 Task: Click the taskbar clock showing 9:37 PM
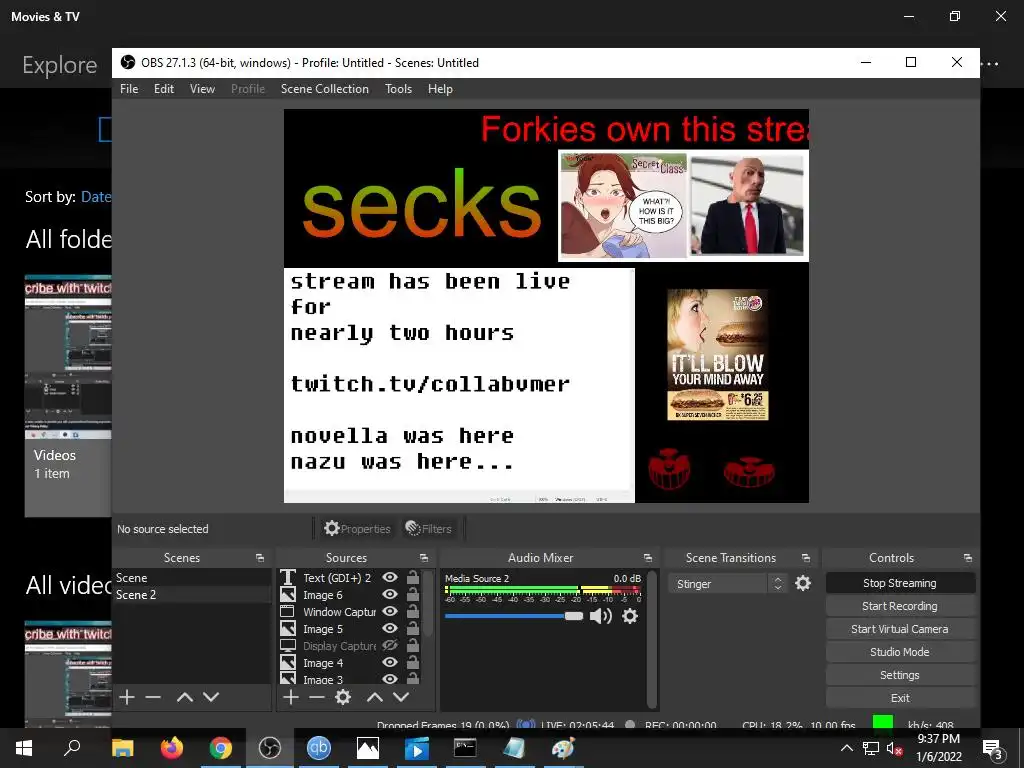tap(938, 748)
